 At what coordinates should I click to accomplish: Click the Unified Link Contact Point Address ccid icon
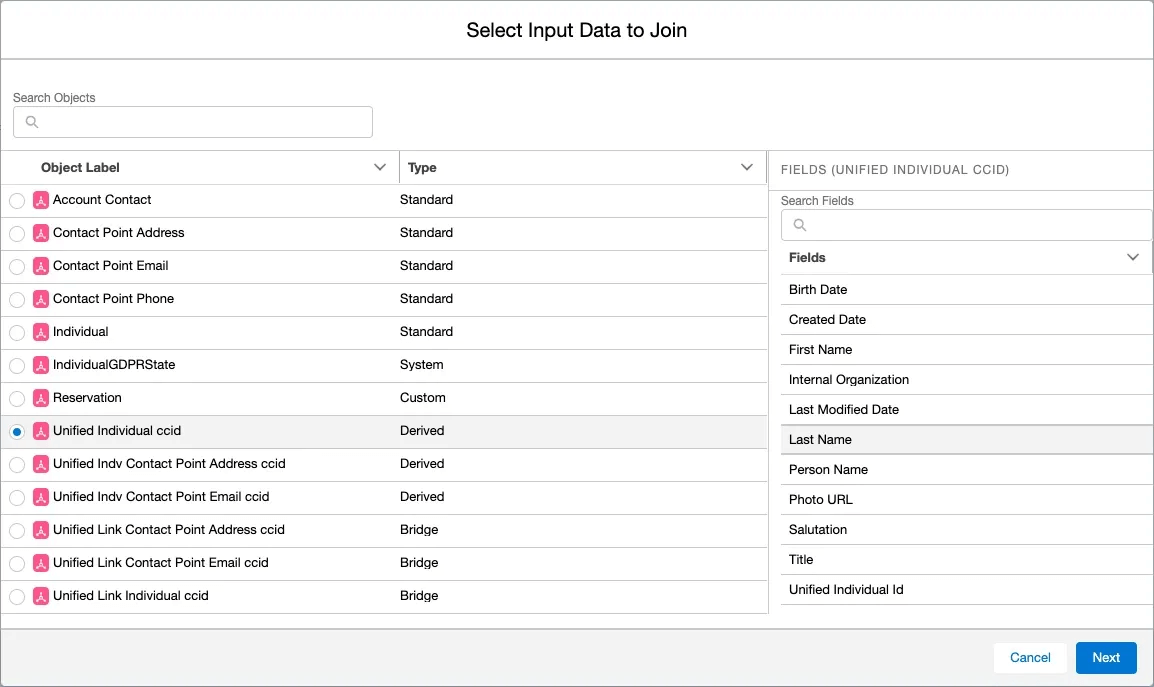click(41, 529)
